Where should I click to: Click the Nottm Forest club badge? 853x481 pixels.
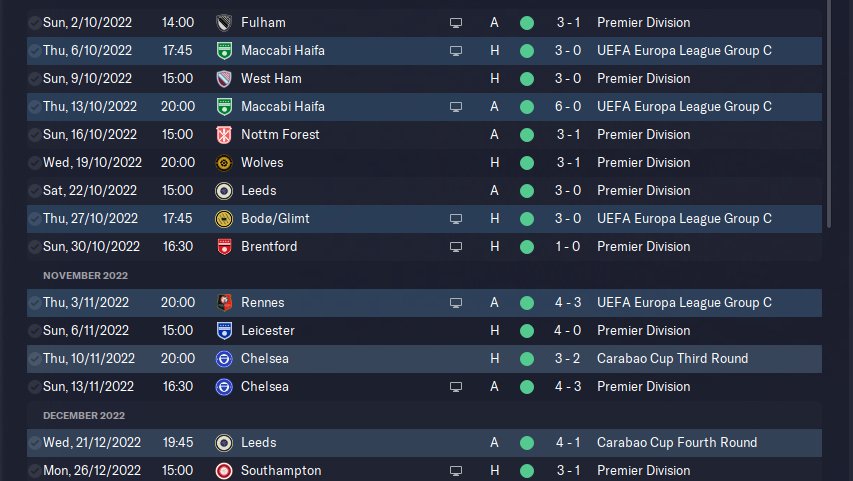(224, 134)
